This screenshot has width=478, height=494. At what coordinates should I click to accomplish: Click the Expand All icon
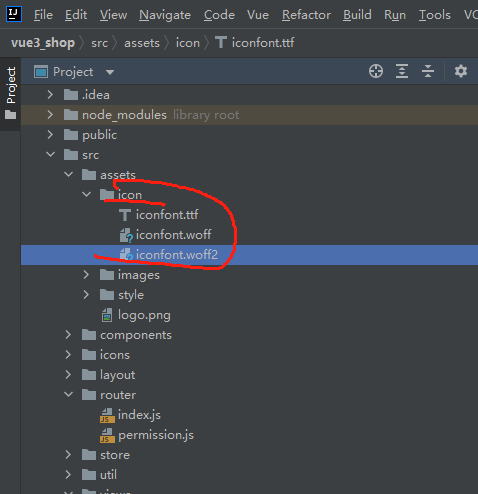coord(402,71)
